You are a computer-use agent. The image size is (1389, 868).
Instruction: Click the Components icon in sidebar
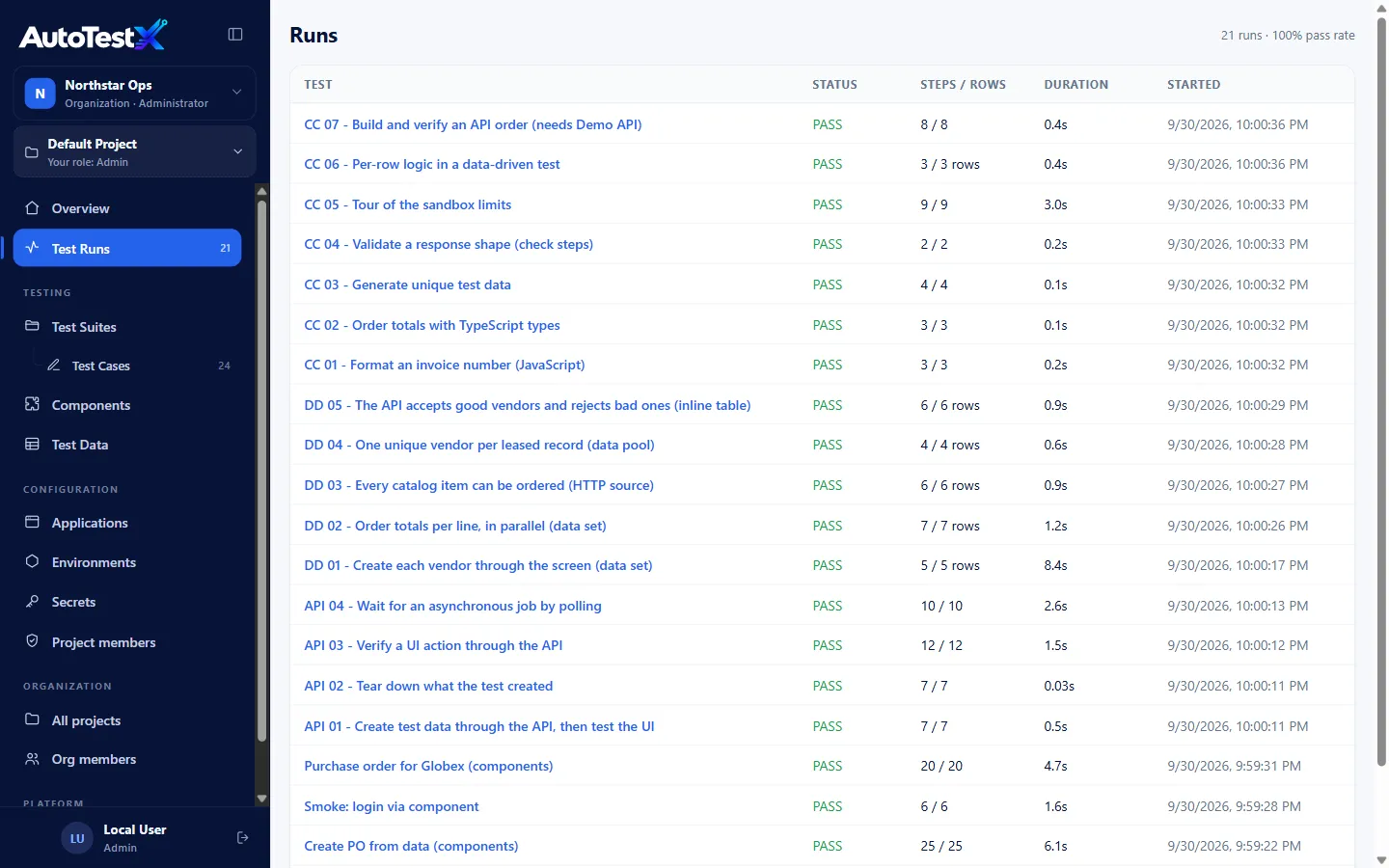coord(32,404)
